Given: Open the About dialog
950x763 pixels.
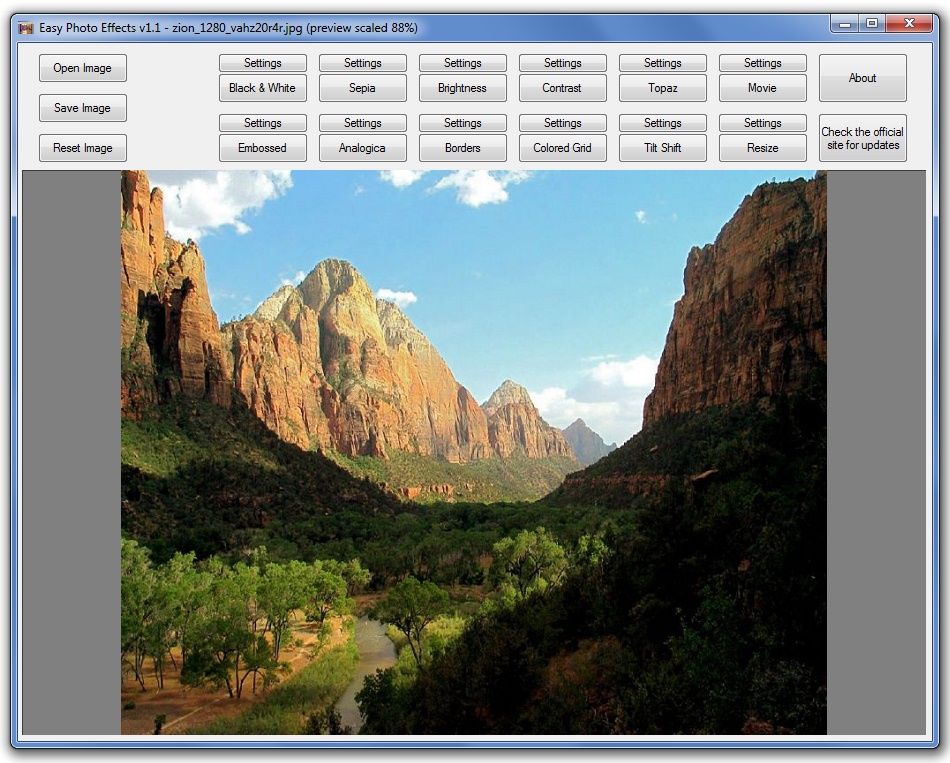Looking at the screenshot, I should pyautogui.click(x=862, y=78).
